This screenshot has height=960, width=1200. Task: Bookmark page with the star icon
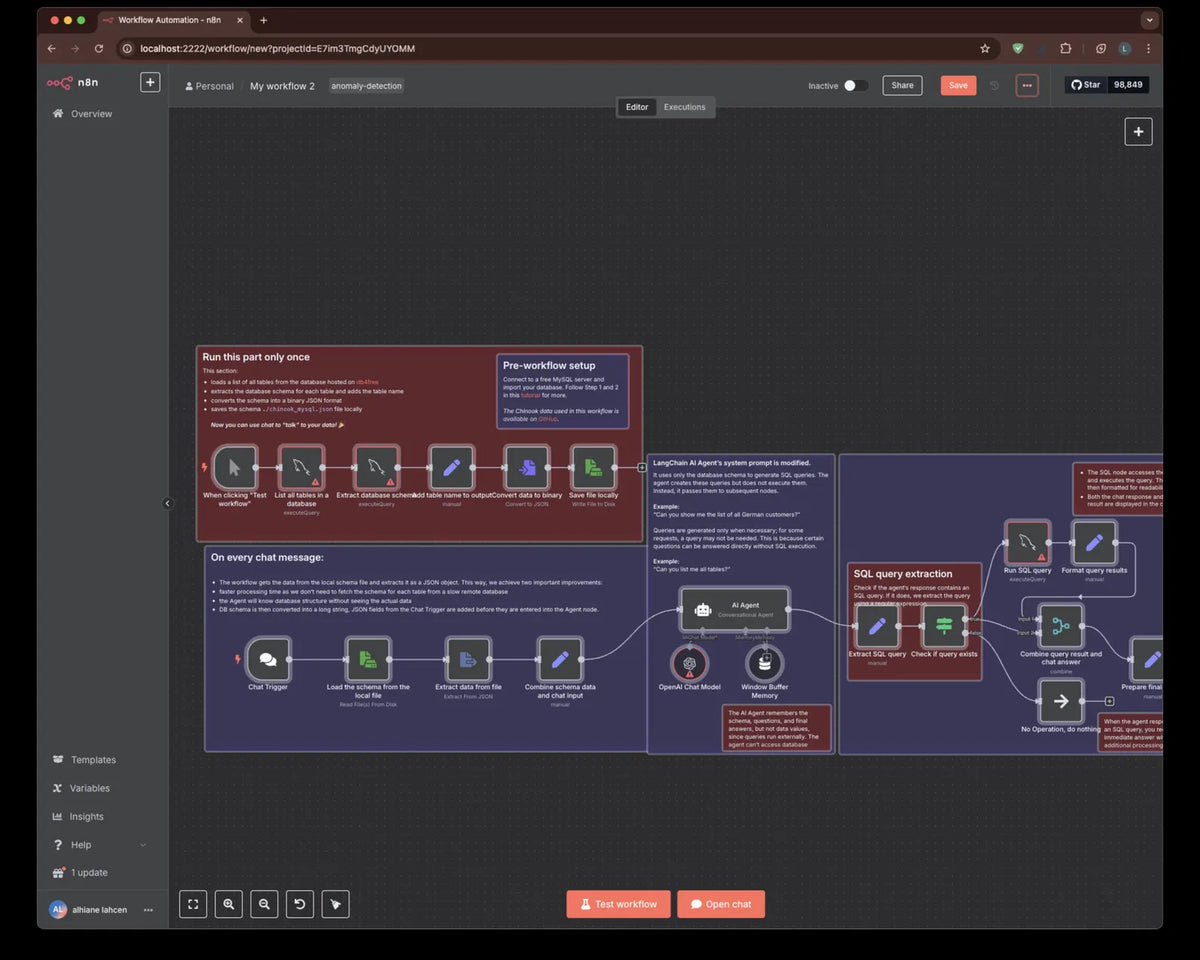[x=985, y=48]
